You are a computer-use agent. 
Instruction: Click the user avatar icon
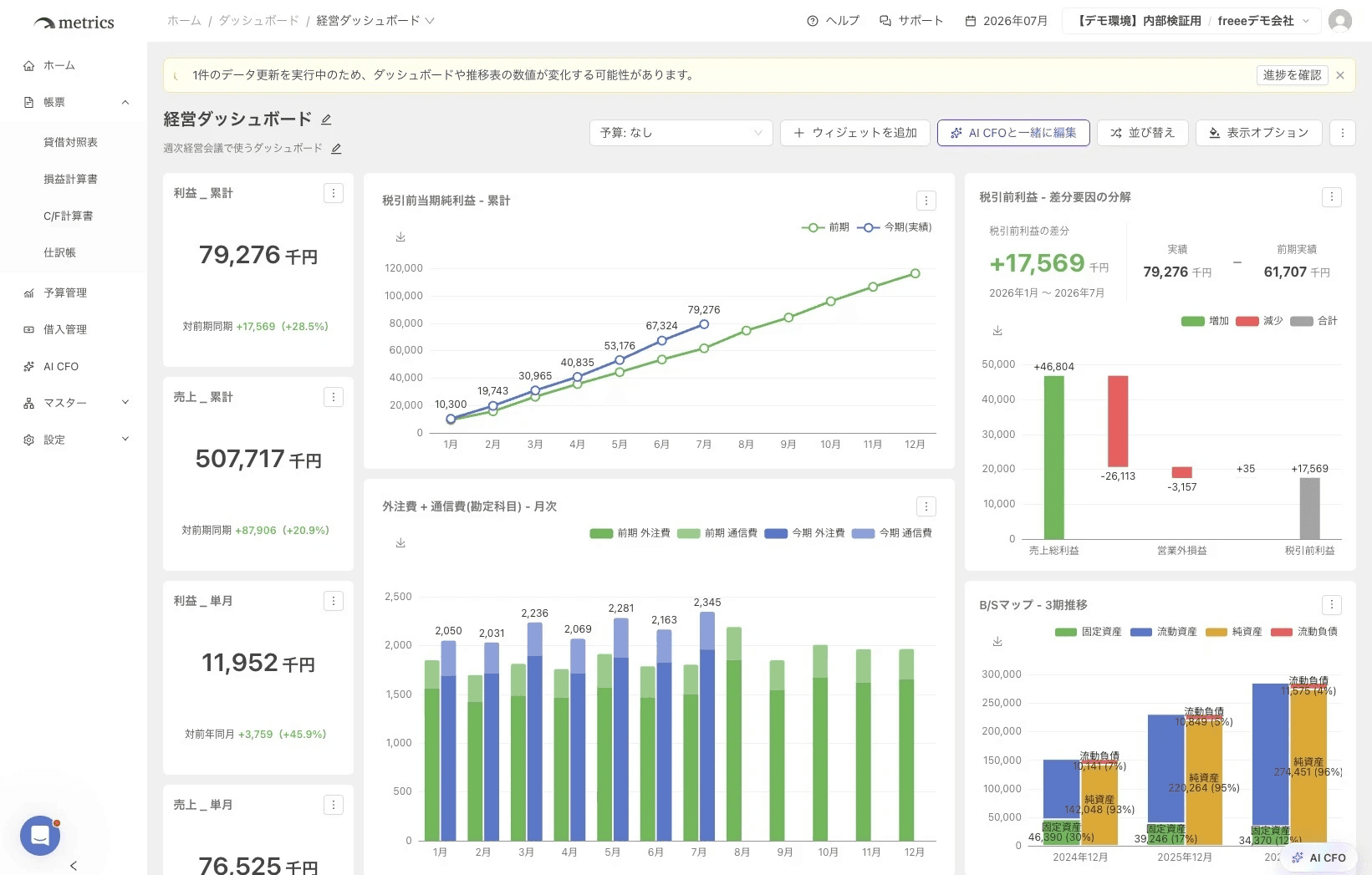pyautogui.click(x=1340, y=21)
